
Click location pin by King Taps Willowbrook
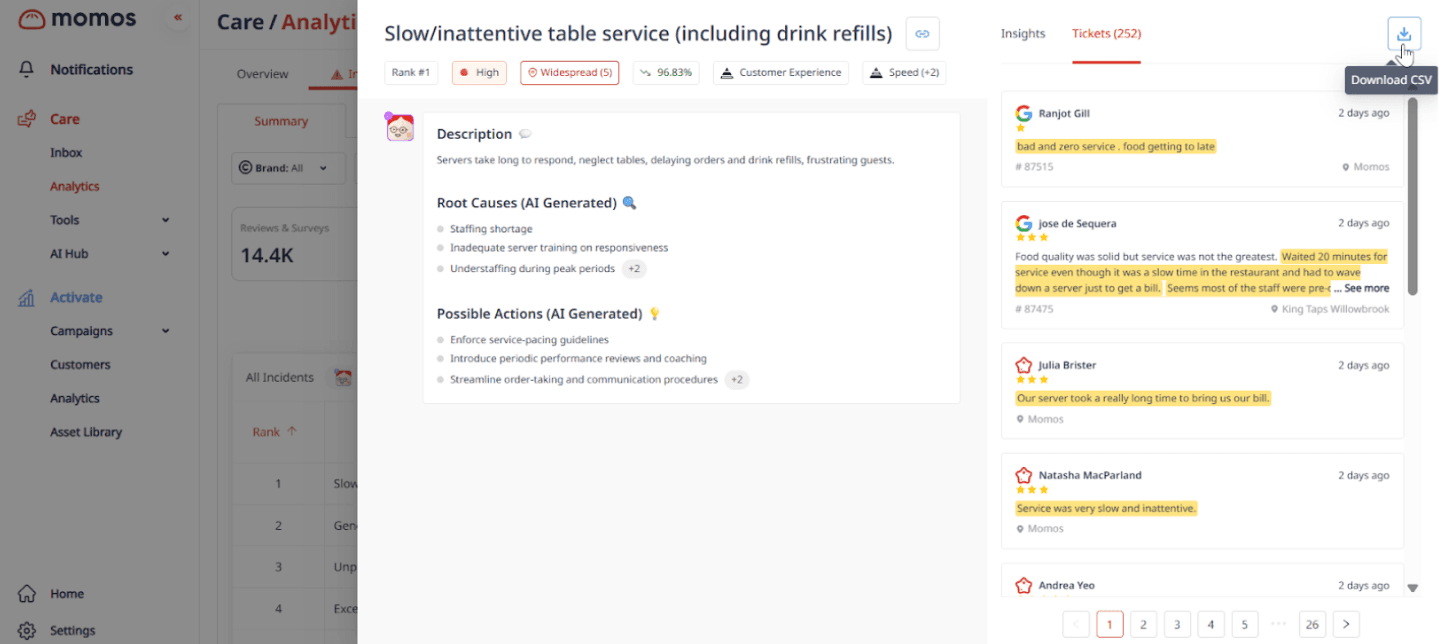tap(1274, 310)
